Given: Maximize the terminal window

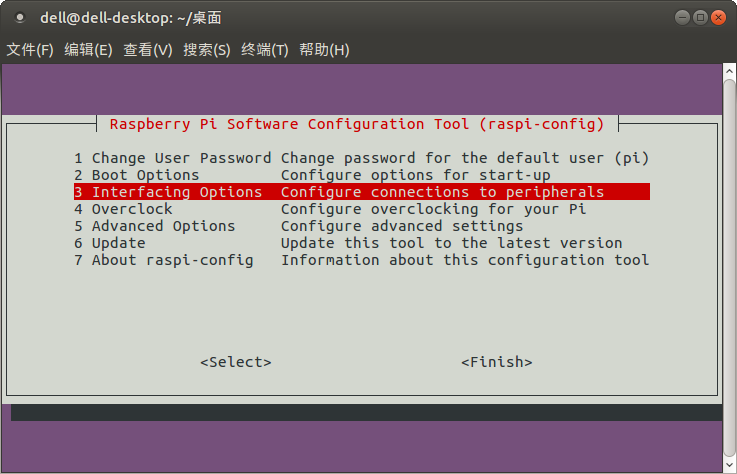Looking at the screenshot, I should [x=700, y=18].
